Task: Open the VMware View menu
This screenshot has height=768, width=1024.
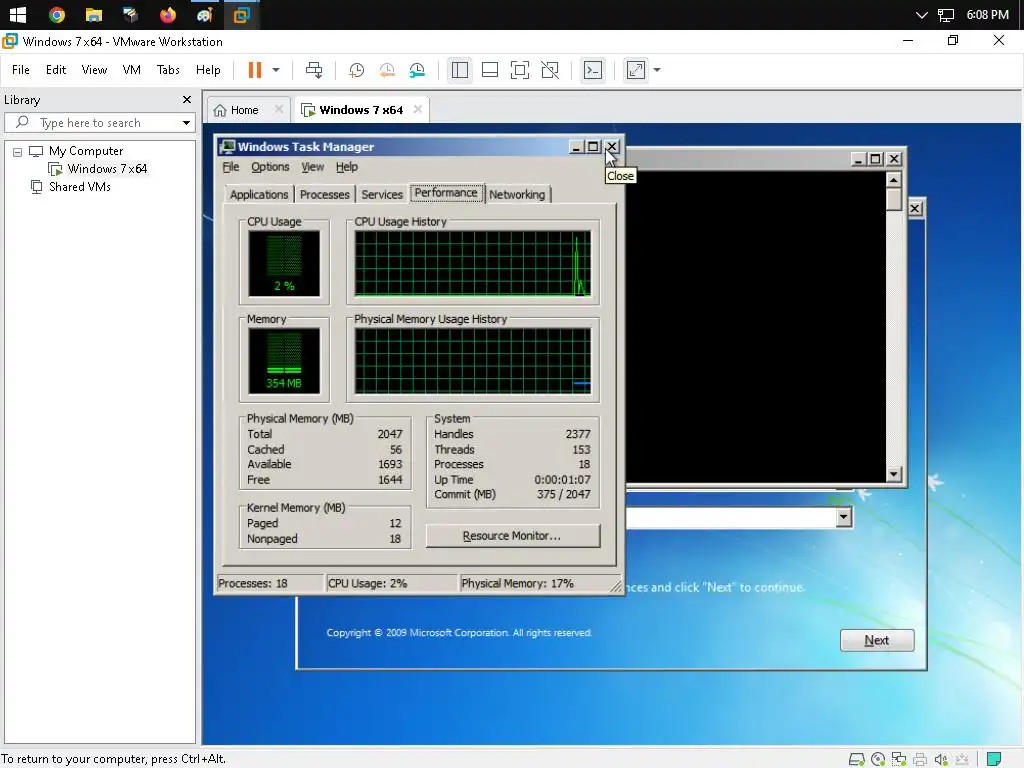Action: point(94,70)
